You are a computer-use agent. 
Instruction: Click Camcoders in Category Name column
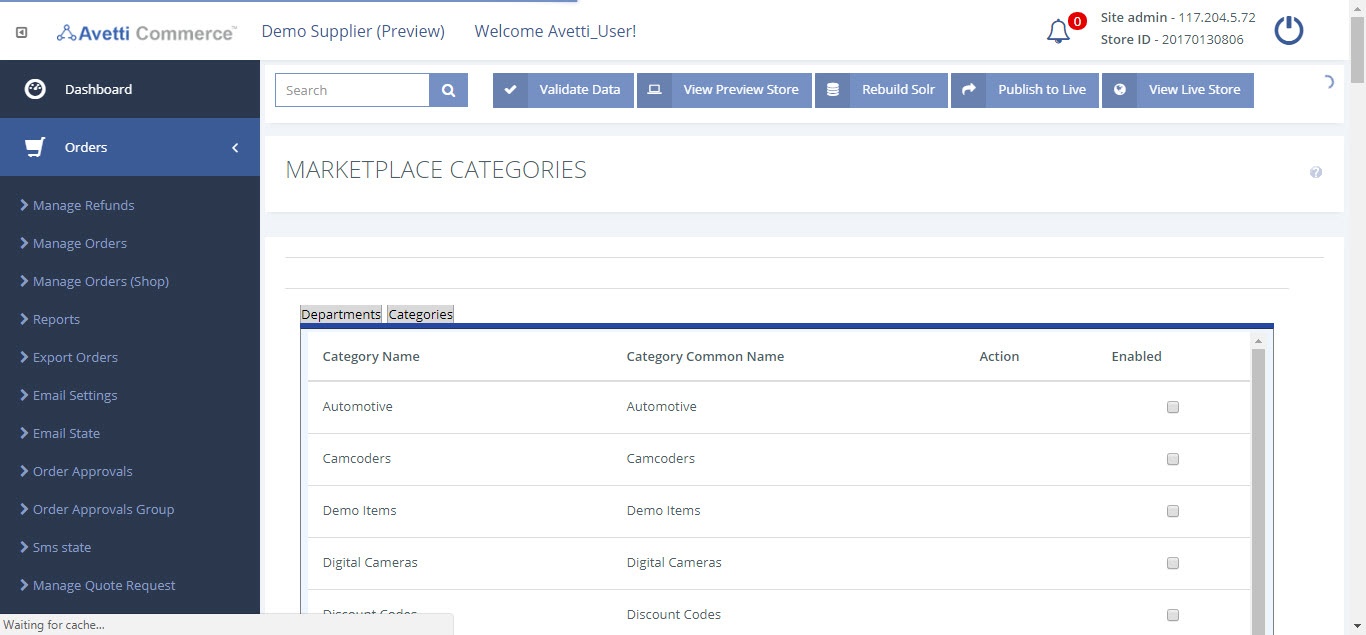coord(356,459)
